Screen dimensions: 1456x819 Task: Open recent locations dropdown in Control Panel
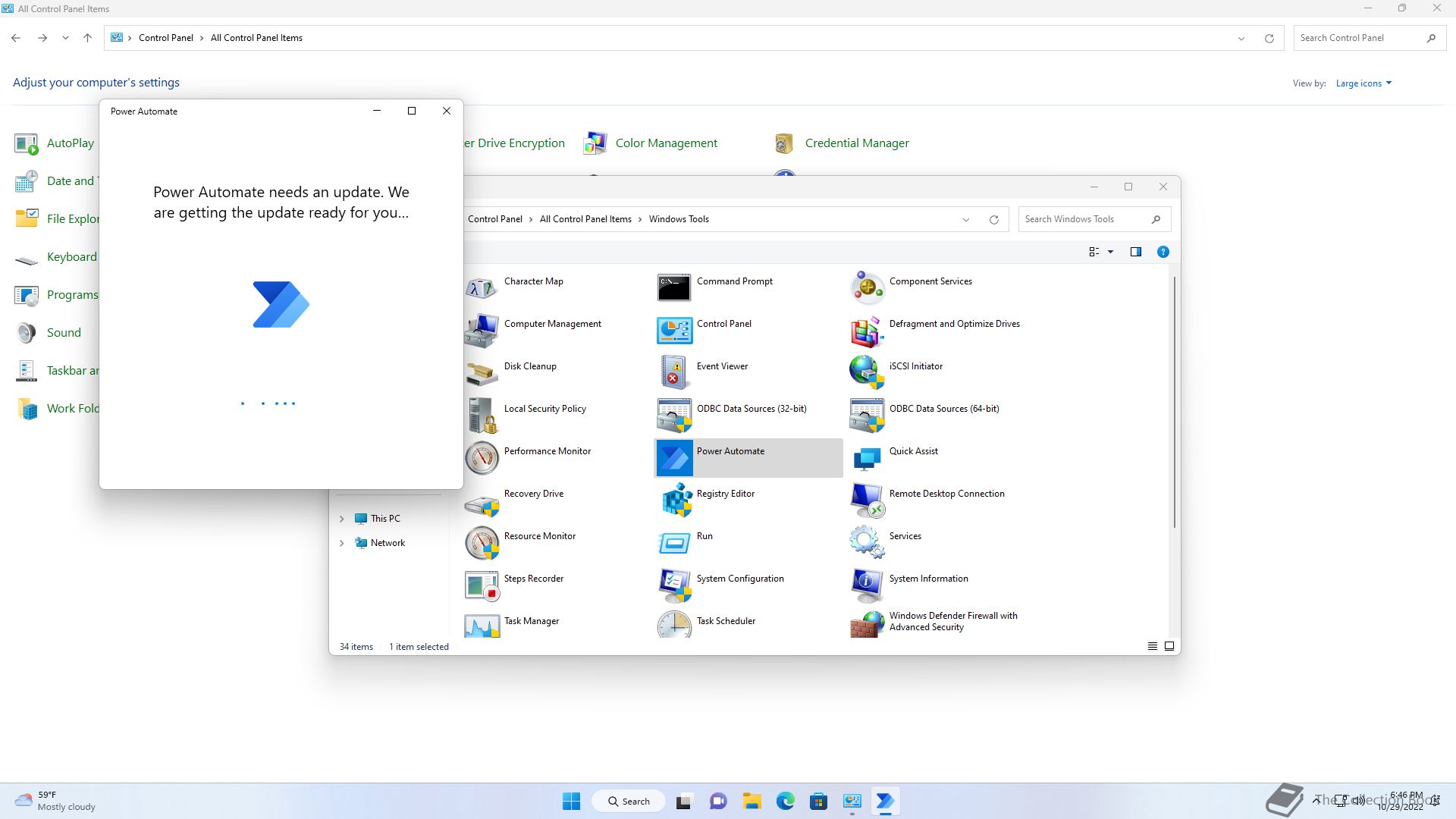pos(65,38)
